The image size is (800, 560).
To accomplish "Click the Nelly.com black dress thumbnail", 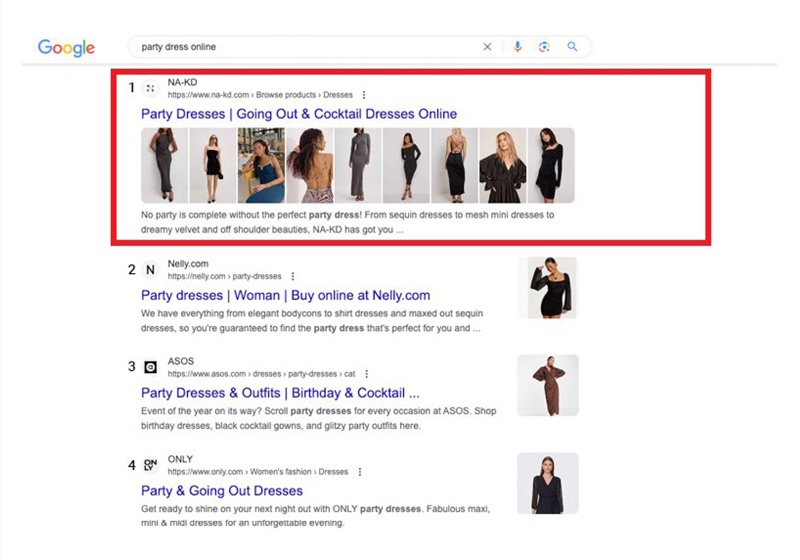I will (547, 288).
